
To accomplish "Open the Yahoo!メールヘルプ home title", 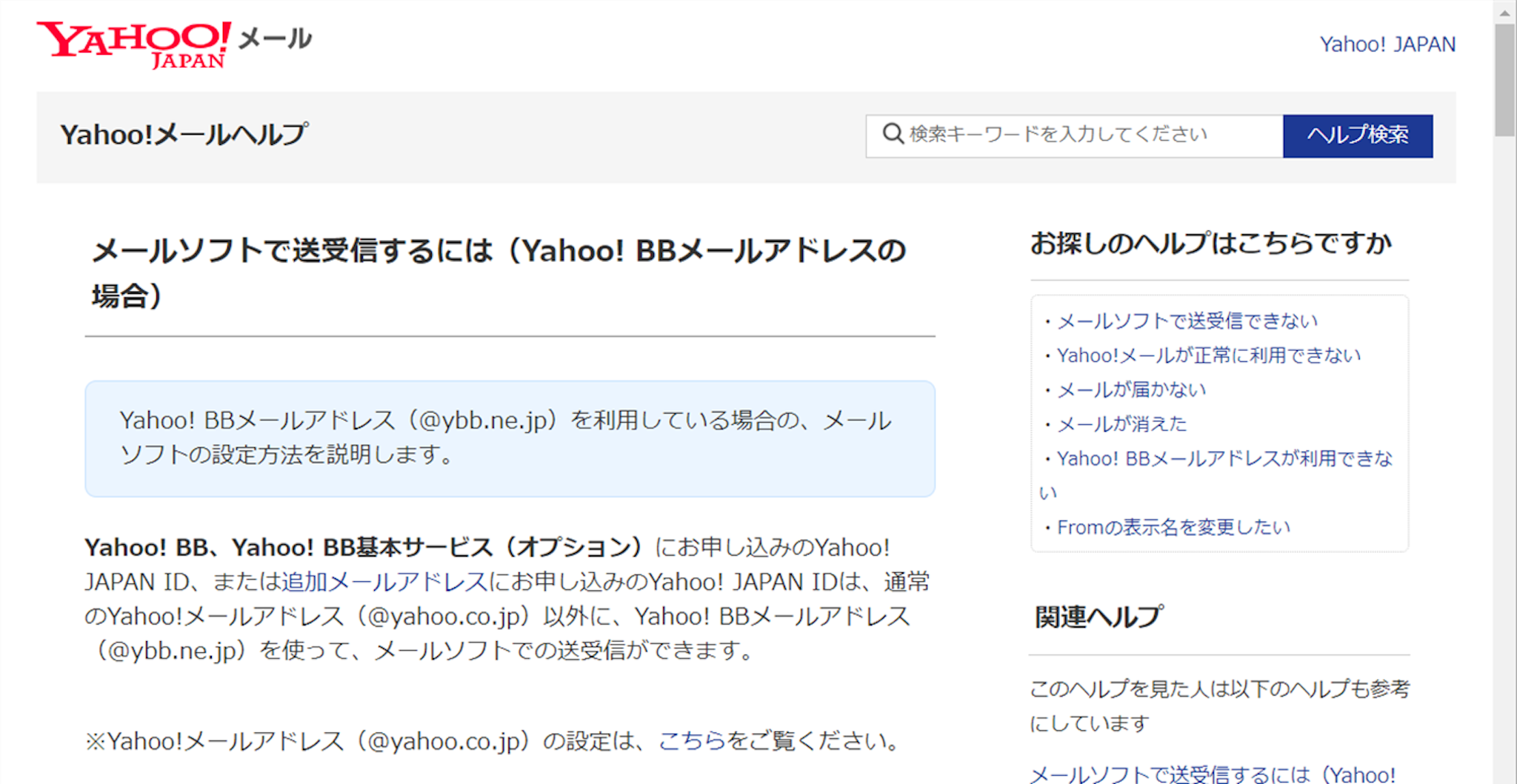I will point(184,135).
